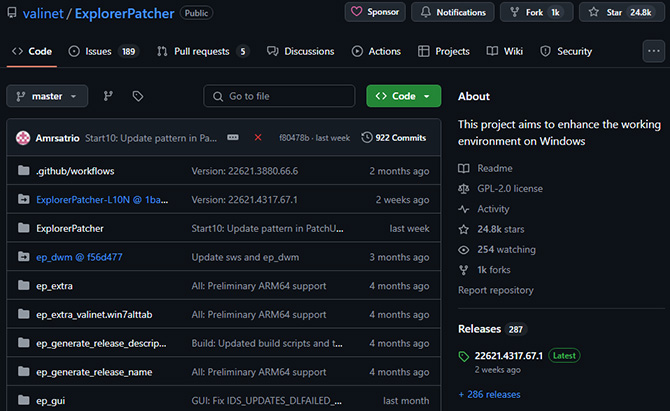Click the submodule icon for ep_dwm
The image size is (670, 411).
pyautogui.click(x=24, y=256)
